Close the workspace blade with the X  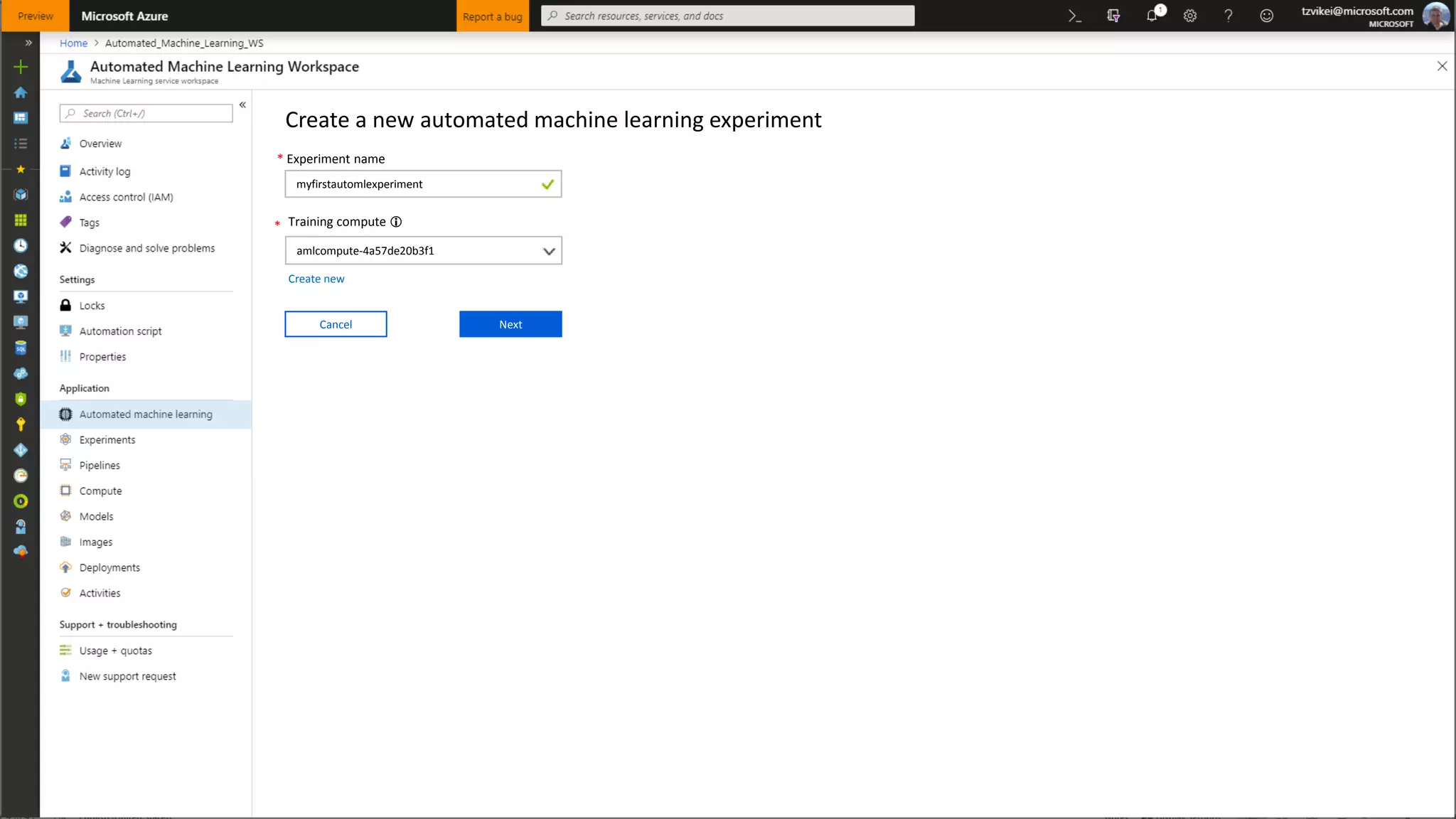(1442, 66)
